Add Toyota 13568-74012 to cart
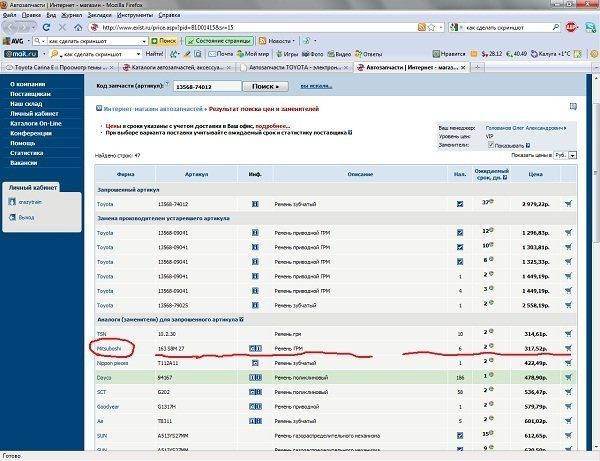This screenshot has height=461, width=600. tap(568, 204)
